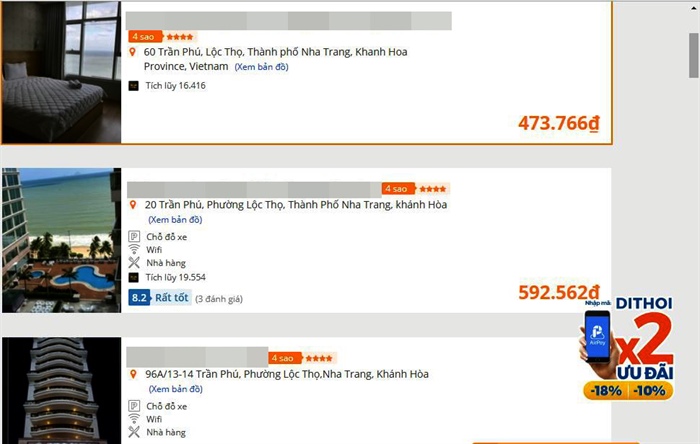Open the pool view thumbnail of the second hotel
The height and width of the screenshot is (444, 700).
(x=61, y=240)
